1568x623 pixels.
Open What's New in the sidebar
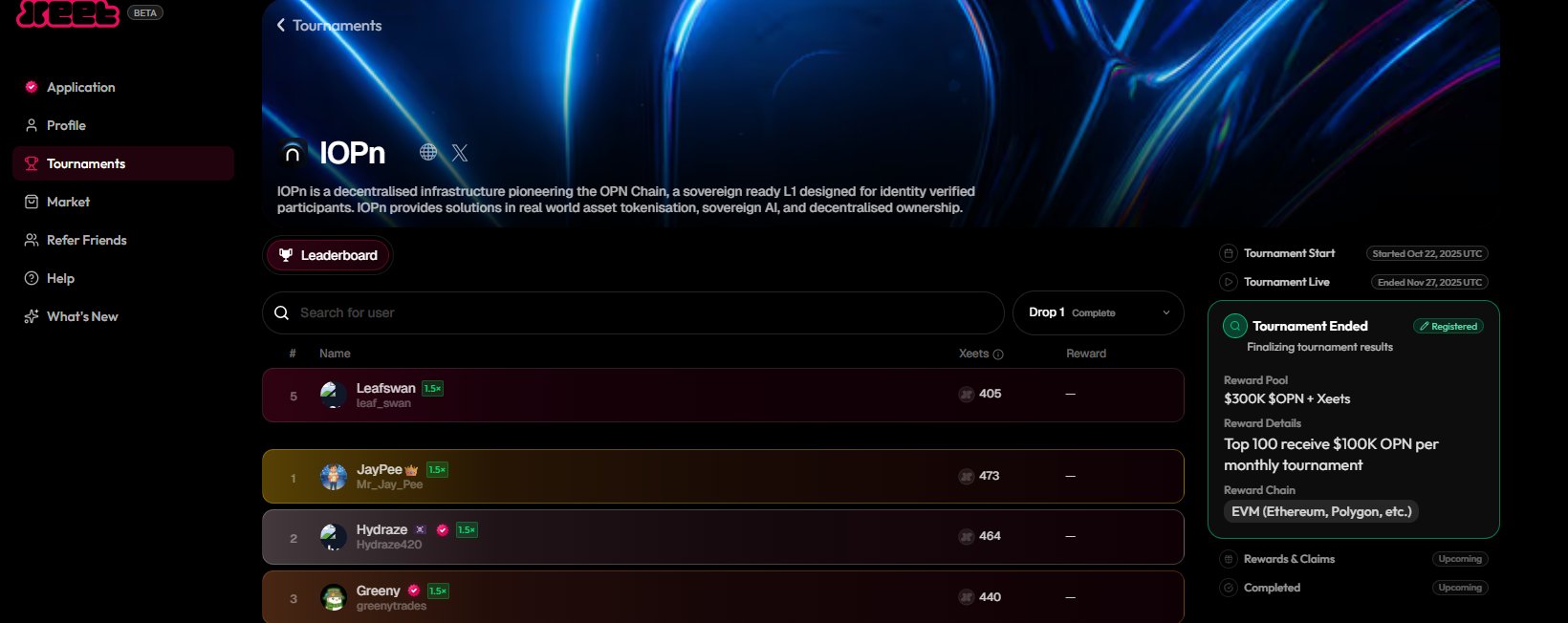pos(123,316)
